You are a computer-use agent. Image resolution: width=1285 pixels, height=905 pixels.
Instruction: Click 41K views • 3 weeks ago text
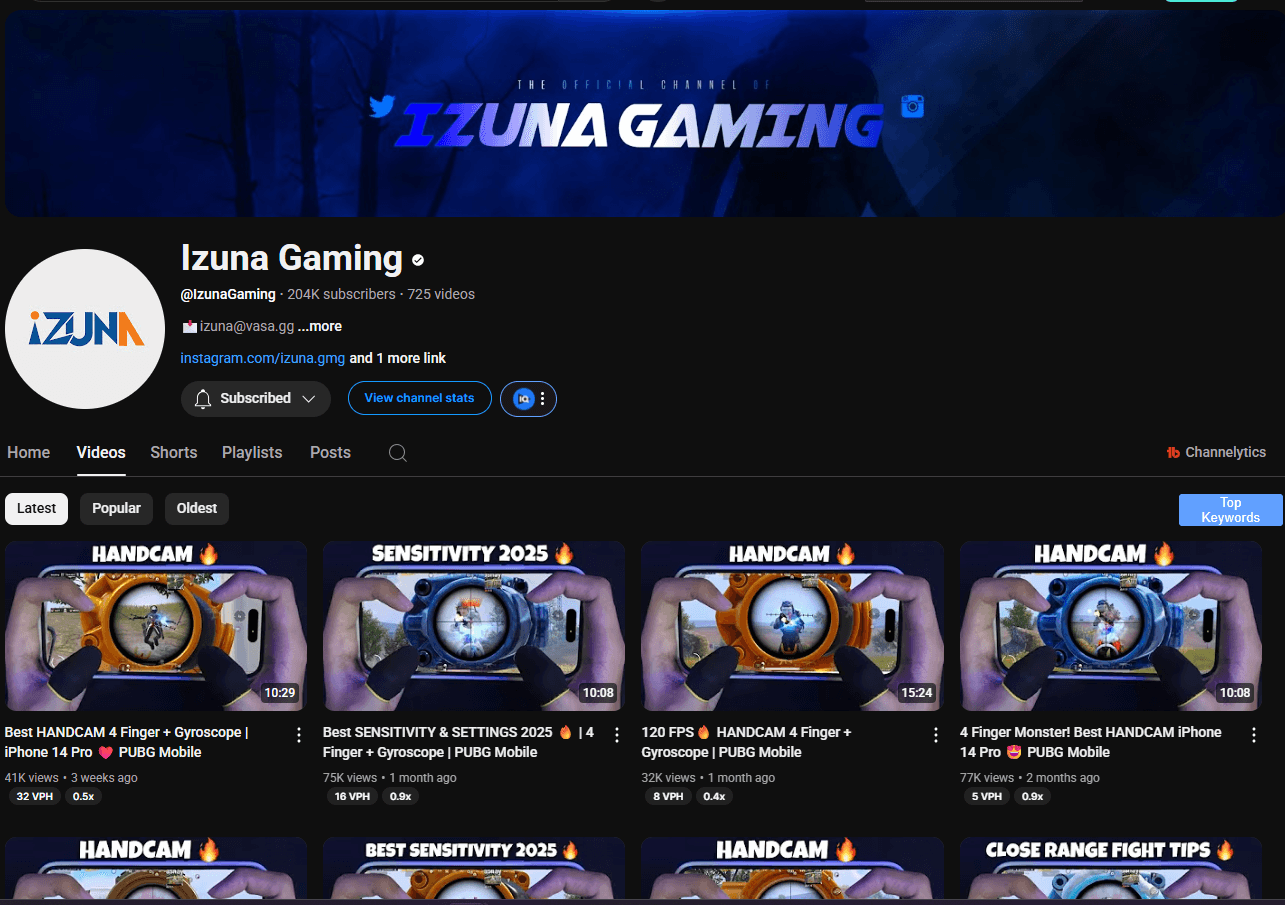(x=72, y=777)
